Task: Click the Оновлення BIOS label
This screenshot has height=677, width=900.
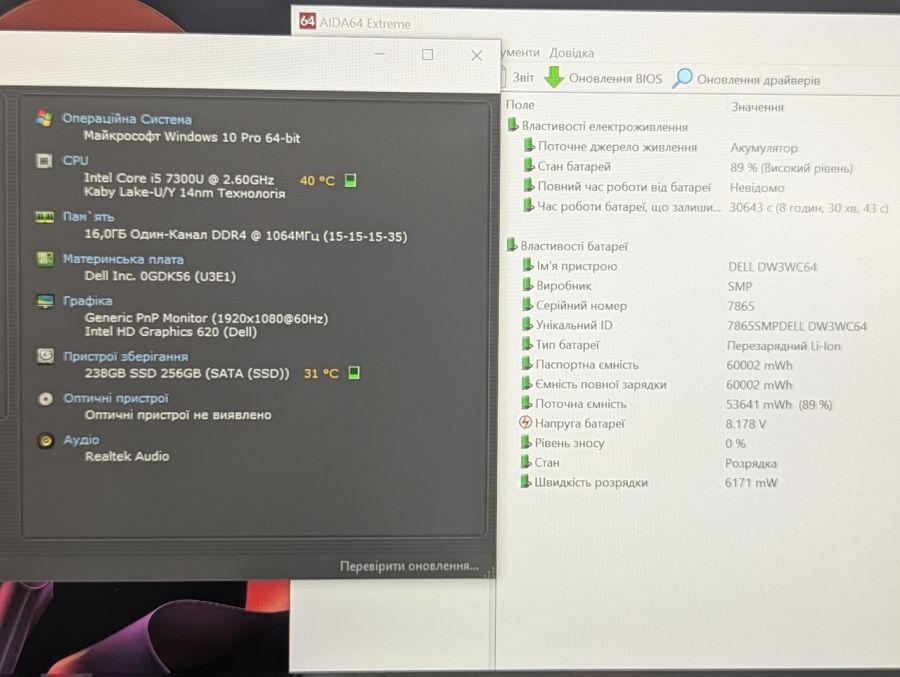Action: (615, 79)
